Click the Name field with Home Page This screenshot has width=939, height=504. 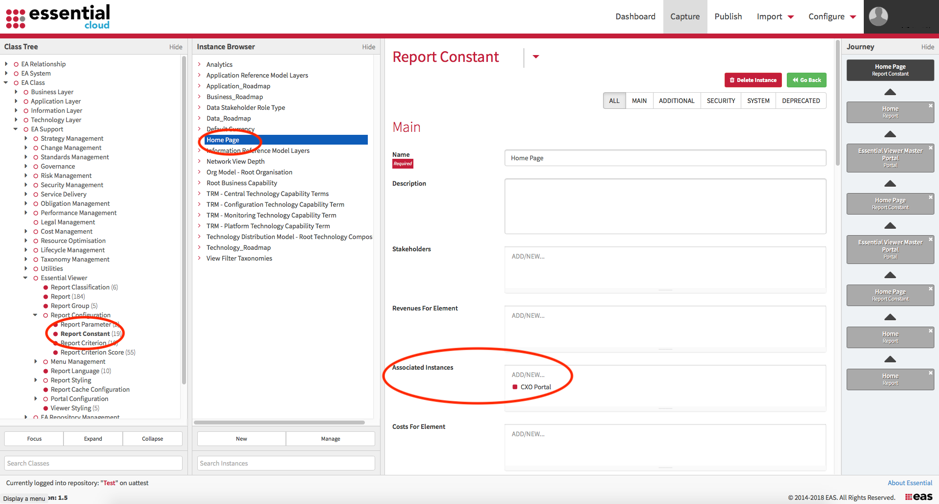[x=665, y=158]
